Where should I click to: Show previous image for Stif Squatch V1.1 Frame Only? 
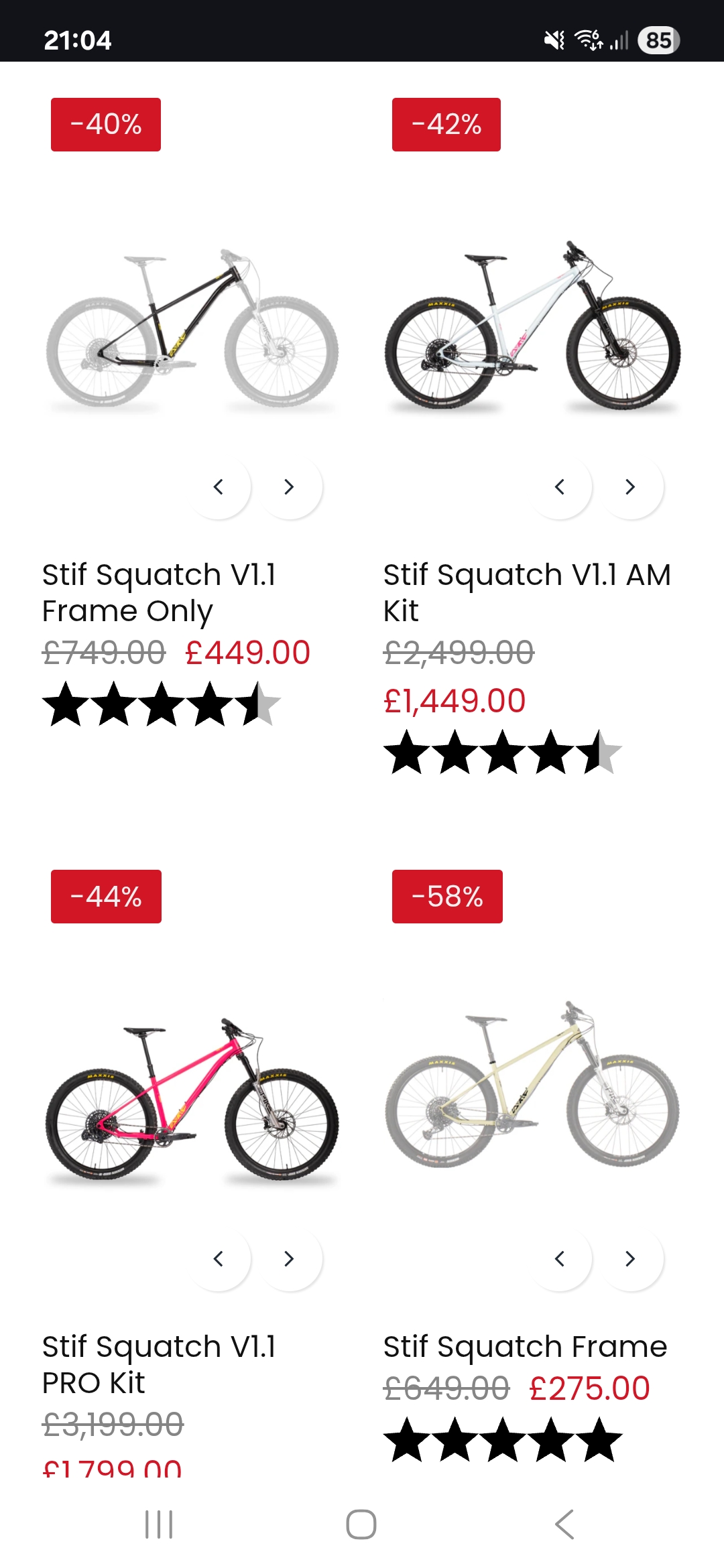(219, 487)
